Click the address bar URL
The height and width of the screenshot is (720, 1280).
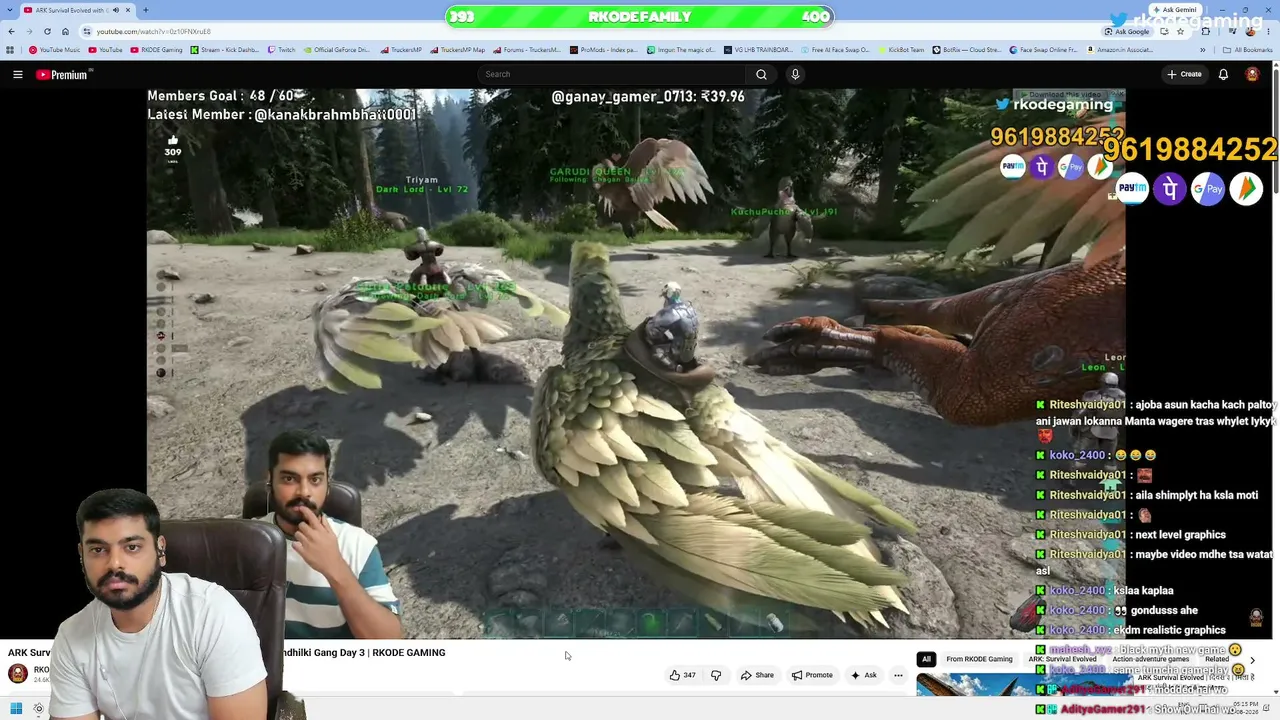point(153,31)
